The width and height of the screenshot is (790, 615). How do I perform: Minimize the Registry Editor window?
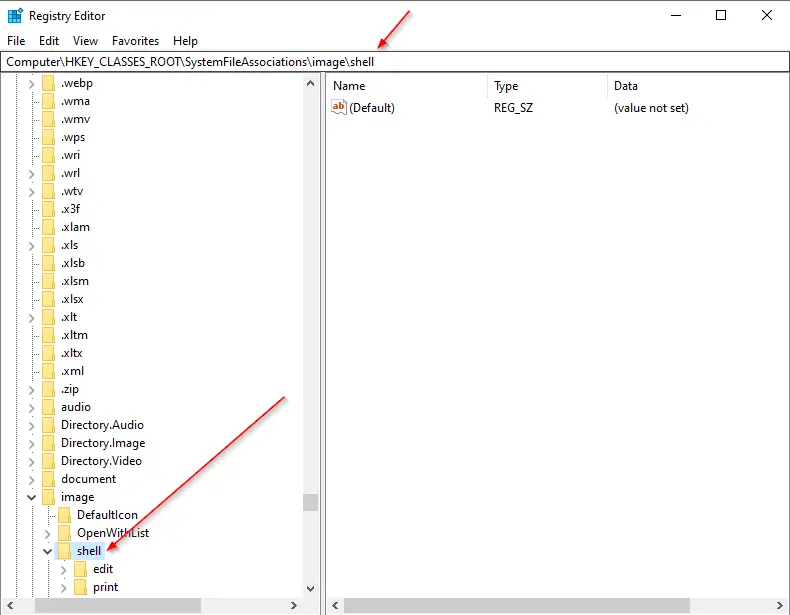pyautogui.click(x=676, y=15)
